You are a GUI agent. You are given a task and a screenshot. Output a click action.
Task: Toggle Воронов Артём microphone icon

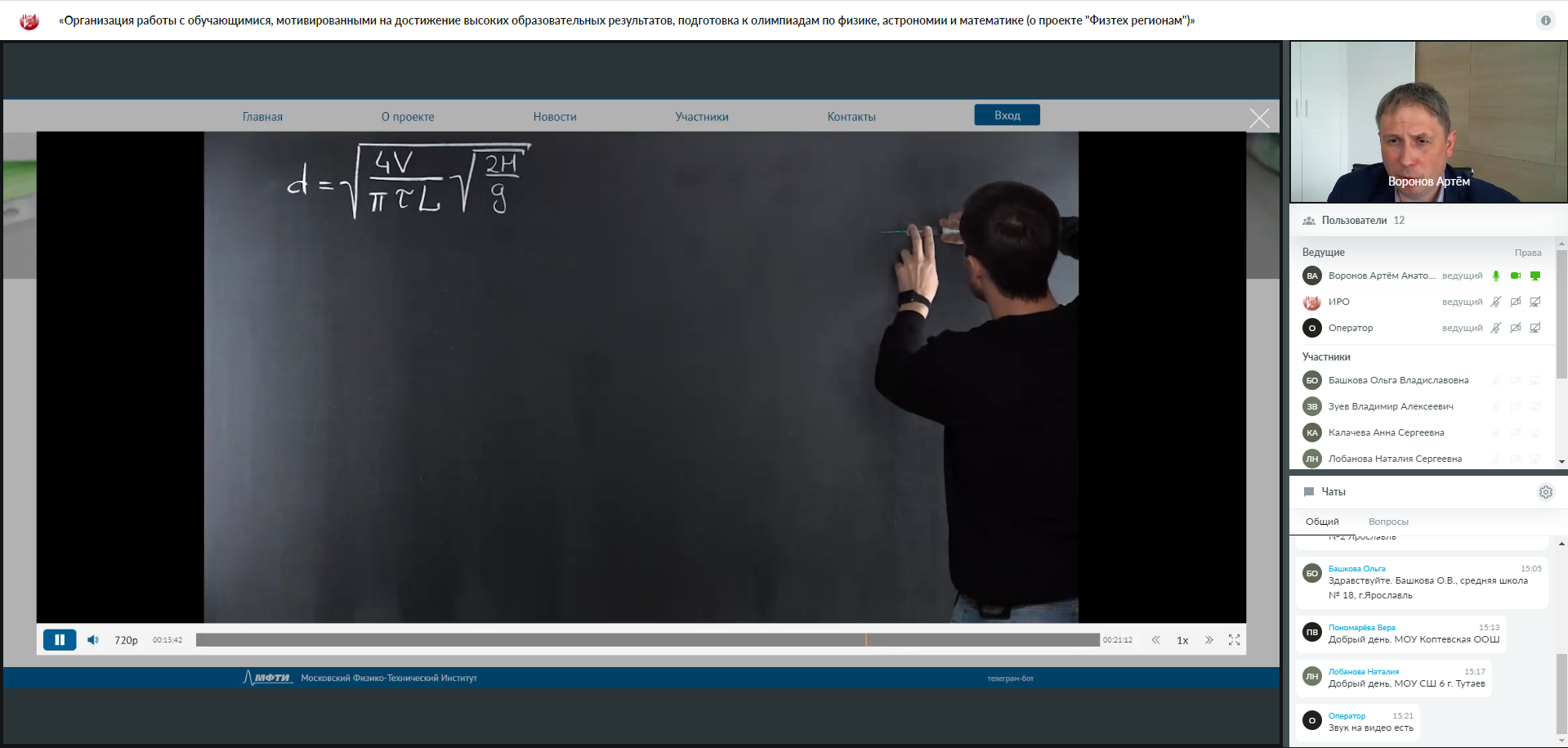tap(1496, 276)
